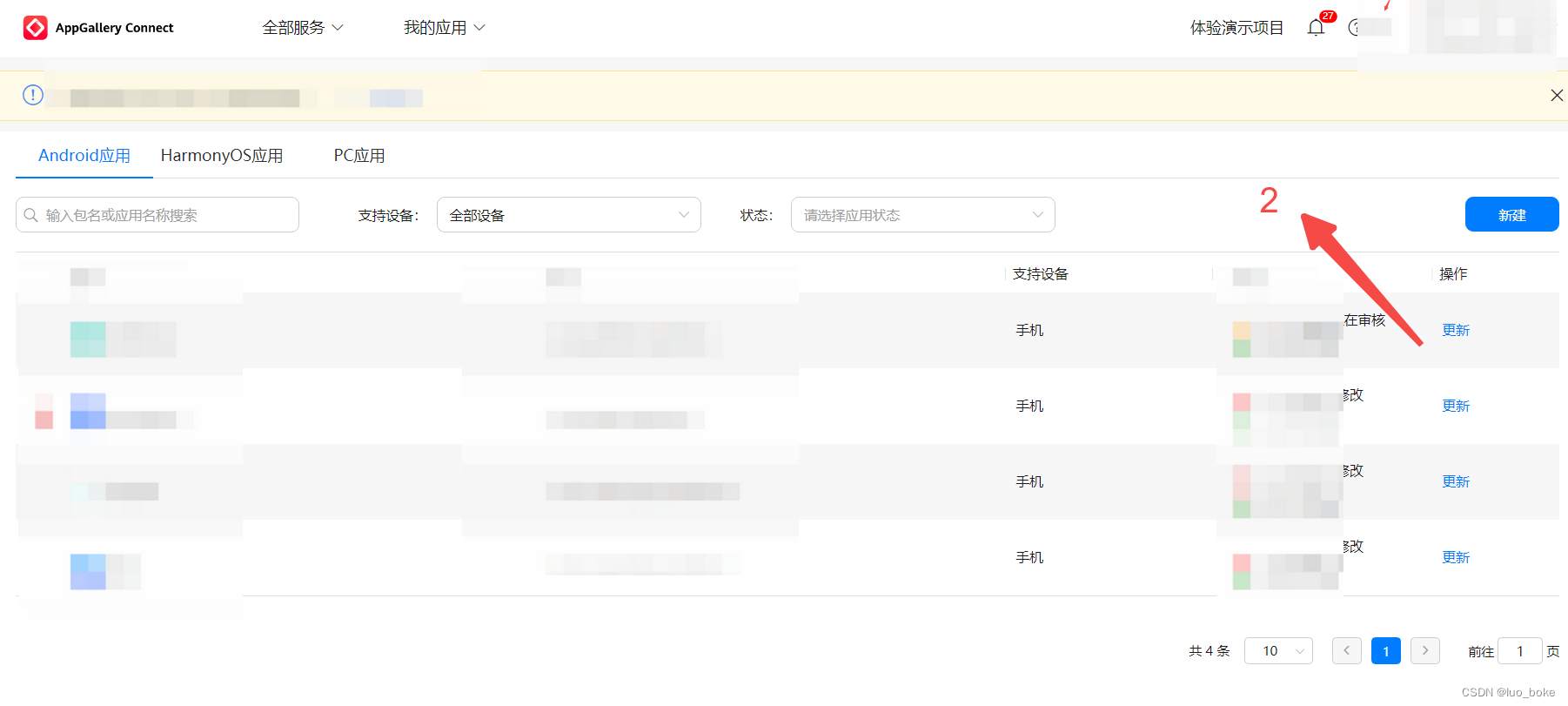The height and width of the screenshot is (706, 1568).
Task: Click the 前往 page number field
Action: point(1520,651)
